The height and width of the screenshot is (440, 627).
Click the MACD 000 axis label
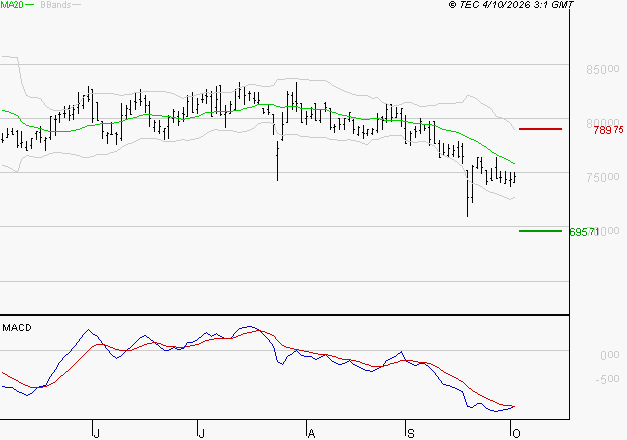tap(609, 355)
